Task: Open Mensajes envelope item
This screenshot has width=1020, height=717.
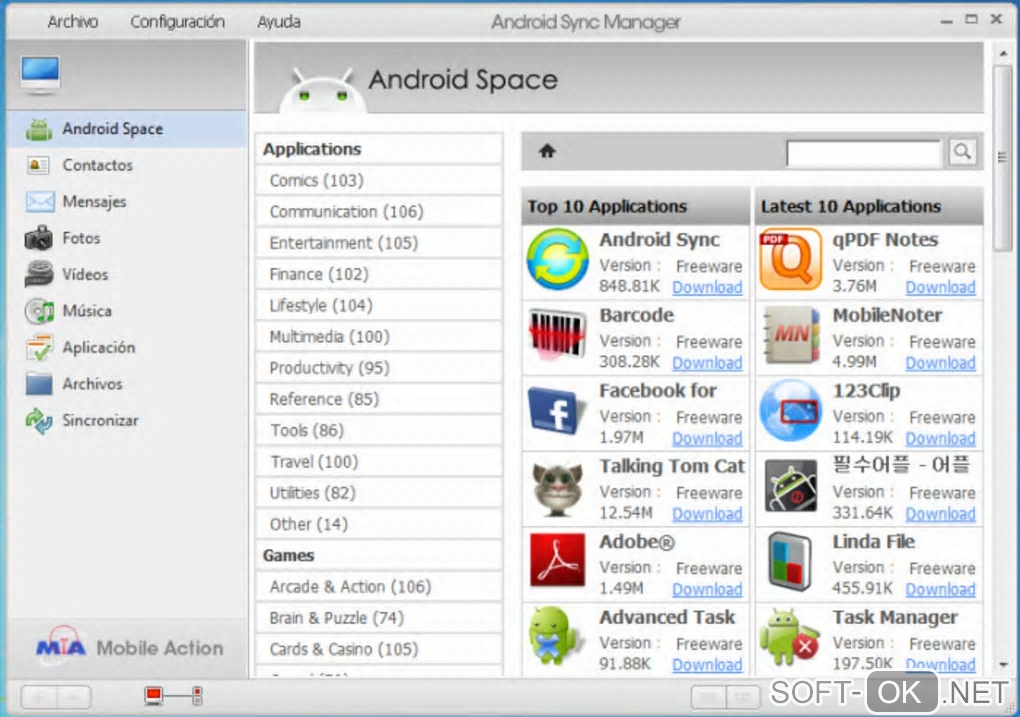Action: pyautogui.click(x=126, y=202)
